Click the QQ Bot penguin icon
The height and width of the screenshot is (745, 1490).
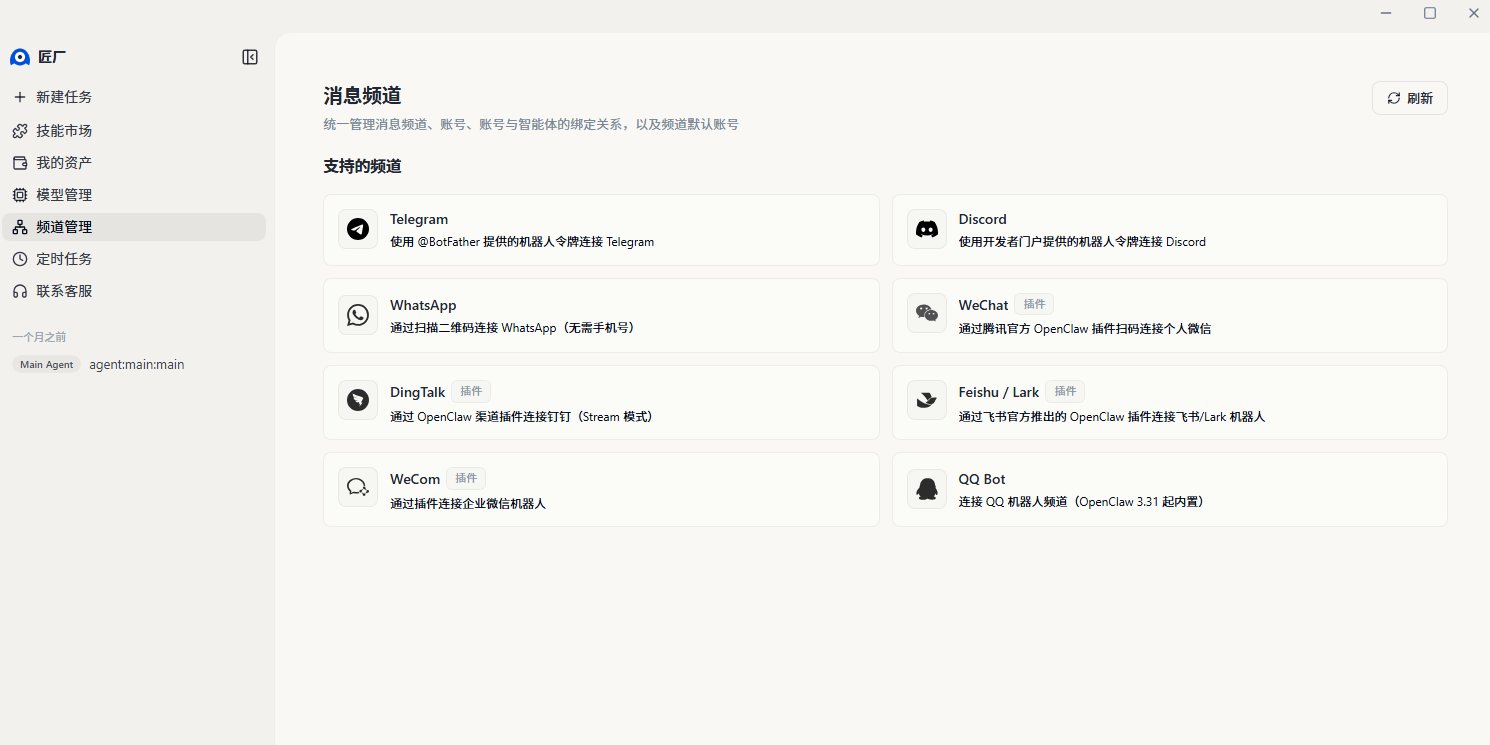click(927, 489)
